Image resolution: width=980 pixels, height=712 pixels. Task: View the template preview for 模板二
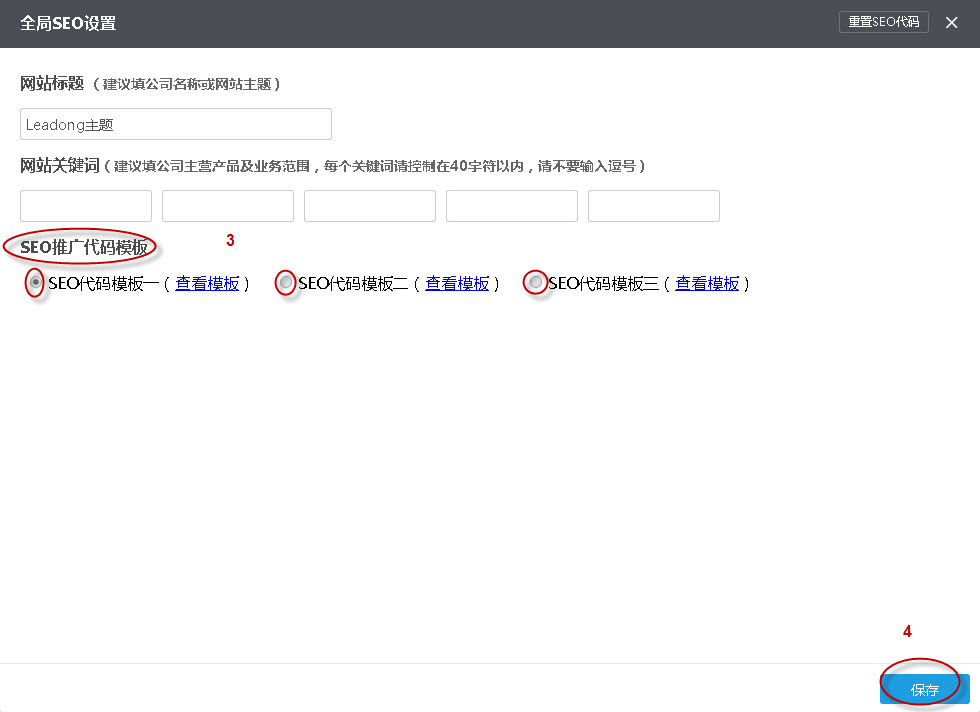click(x=457, y=283)
